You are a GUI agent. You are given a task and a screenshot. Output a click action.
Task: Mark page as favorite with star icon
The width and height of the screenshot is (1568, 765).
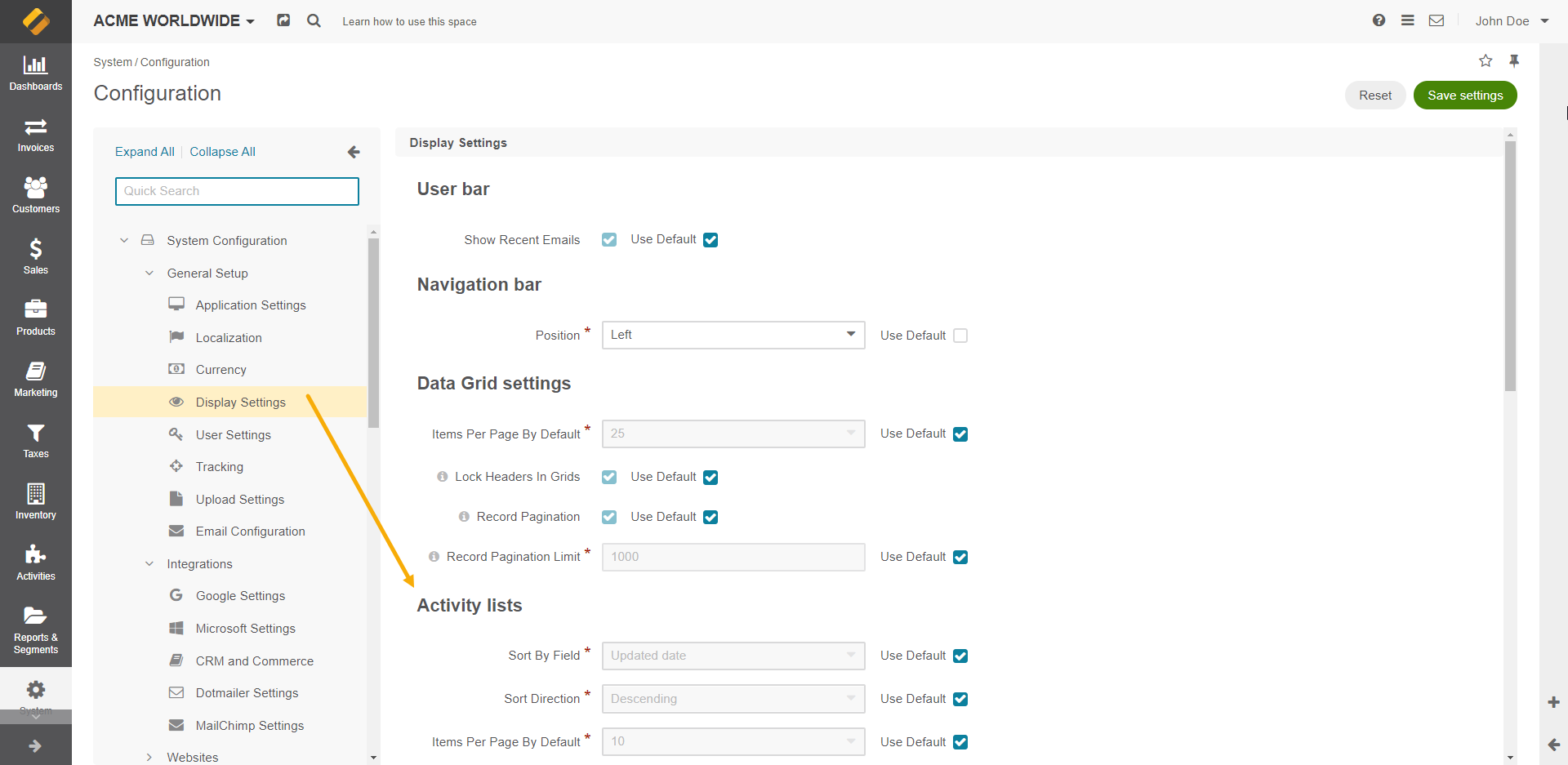(1486, 61)
